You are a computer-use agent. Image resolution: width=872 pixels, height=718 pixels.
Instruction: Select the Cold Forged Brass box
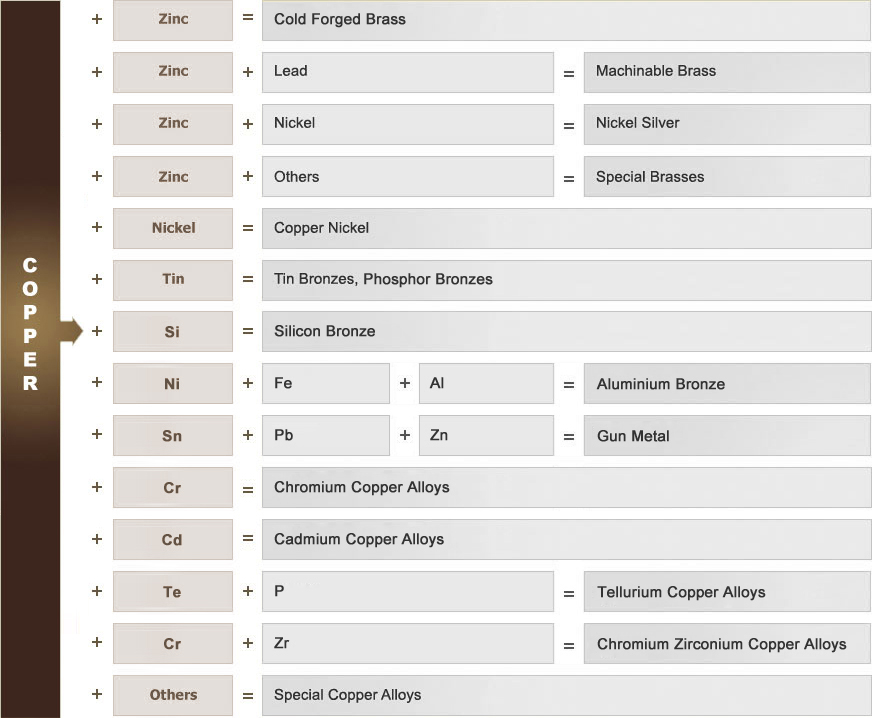[x=566, y=20]
